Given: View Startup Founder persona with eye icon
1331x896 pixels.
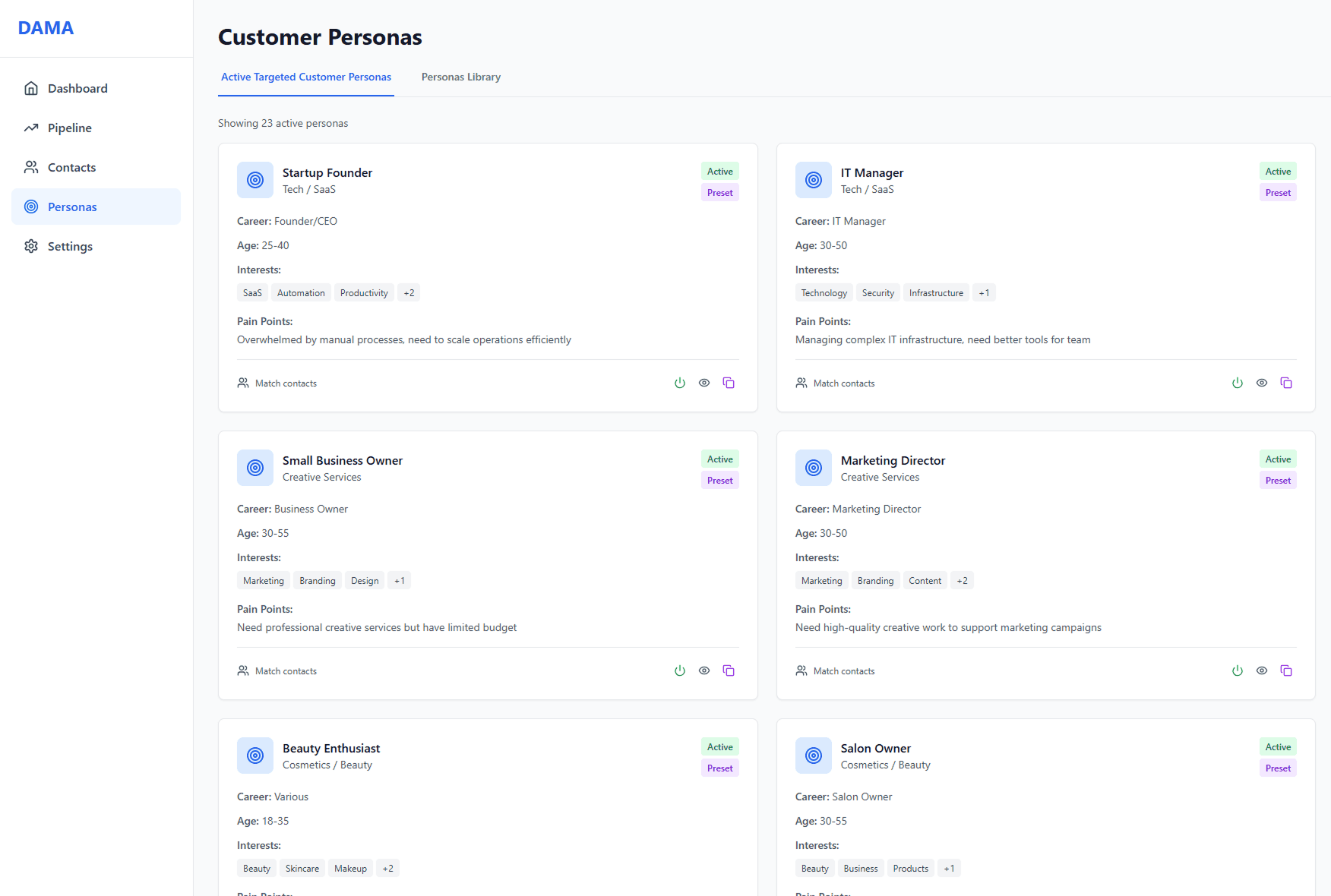Looking at the screenshot, I should (x=704, y=383).
